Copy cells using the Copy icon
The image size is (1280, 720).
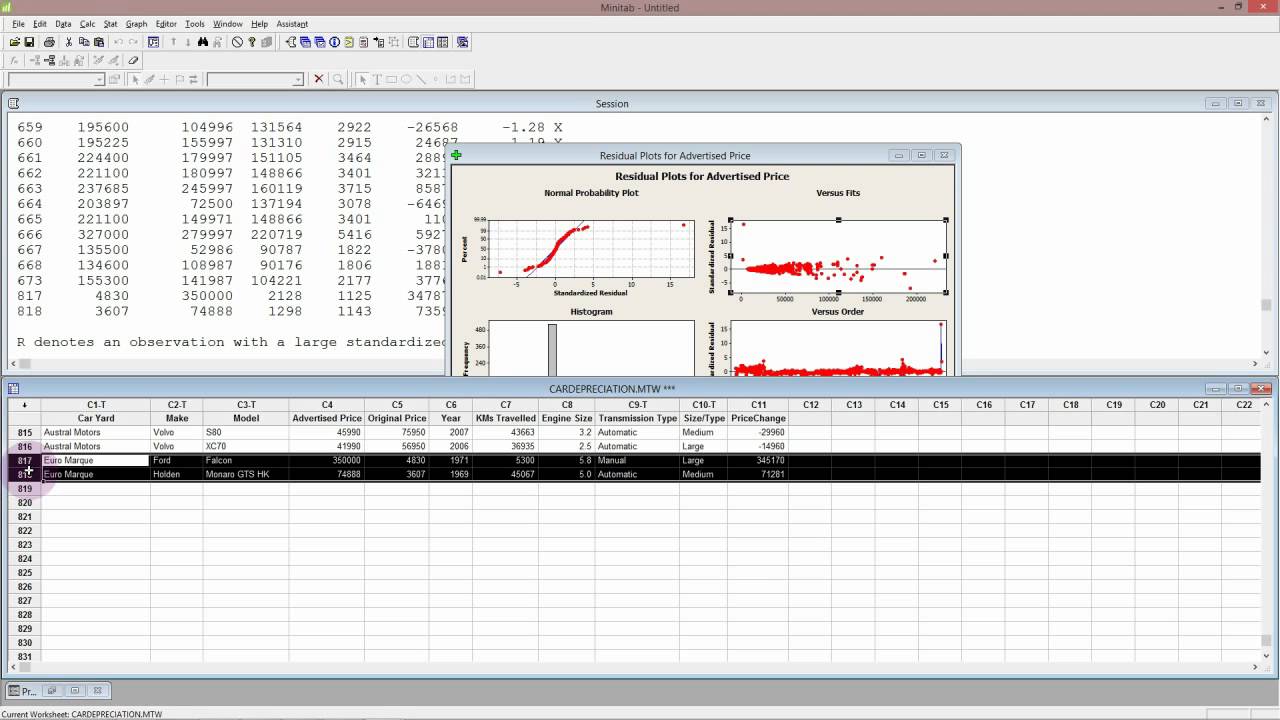pos(84,42)
